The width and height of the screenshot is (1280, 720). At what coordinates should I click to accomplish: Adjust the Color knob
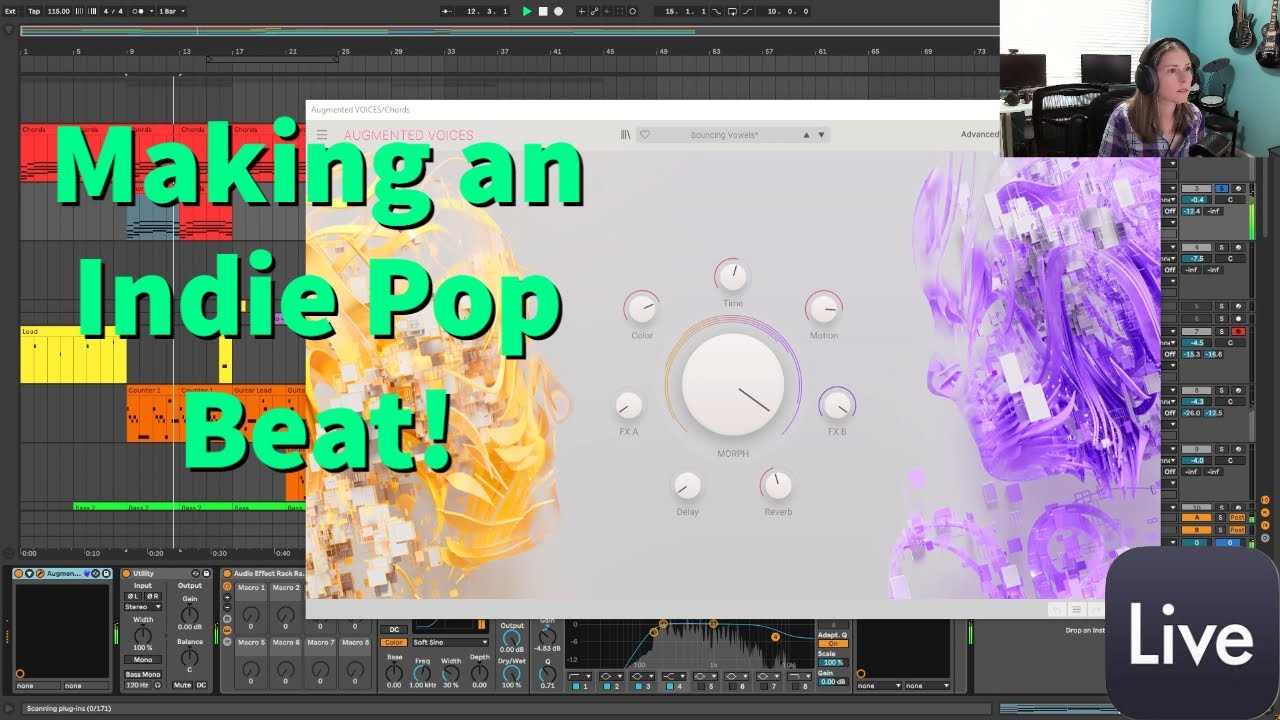[641, 308]
